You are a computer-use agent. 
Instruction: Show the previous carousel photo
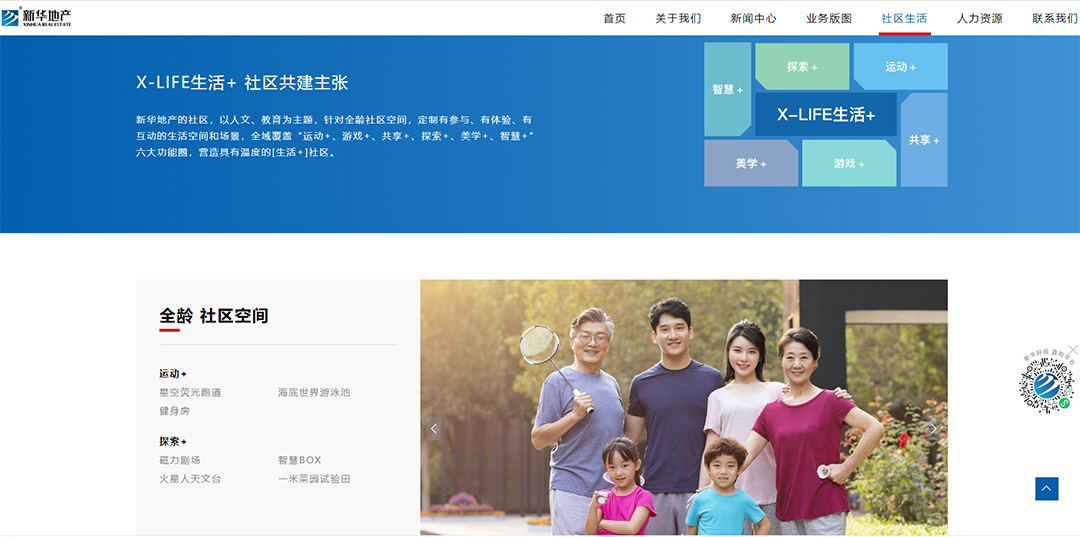(x=433, y=429)
